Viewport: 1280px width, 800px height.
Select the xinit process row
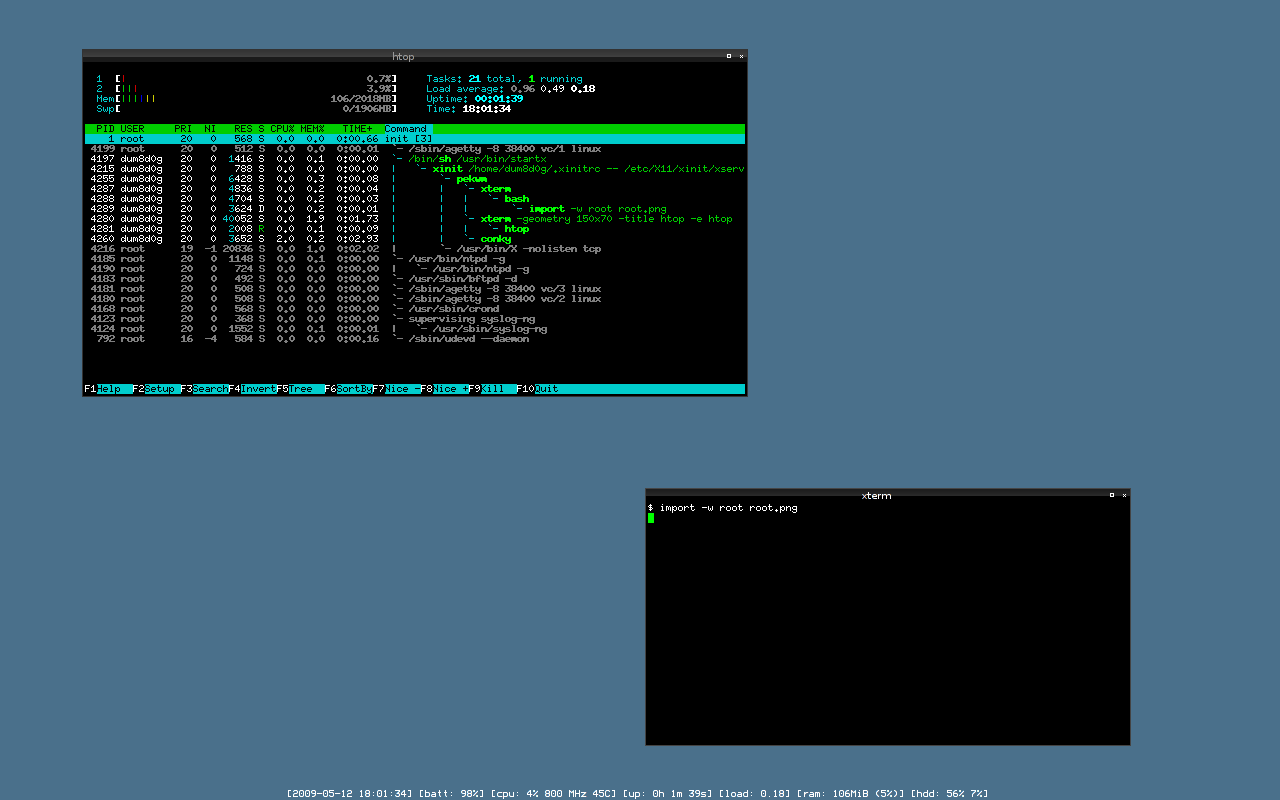click(x=415, y=169)
